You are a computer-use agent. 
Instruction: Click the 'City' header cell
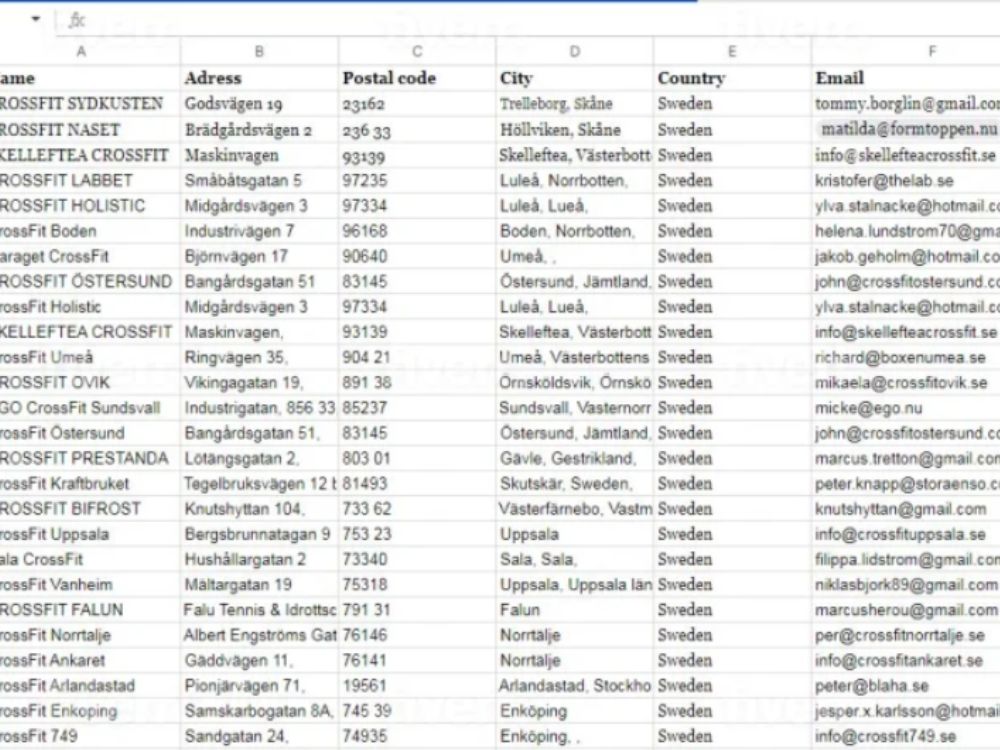pos(575,78)
